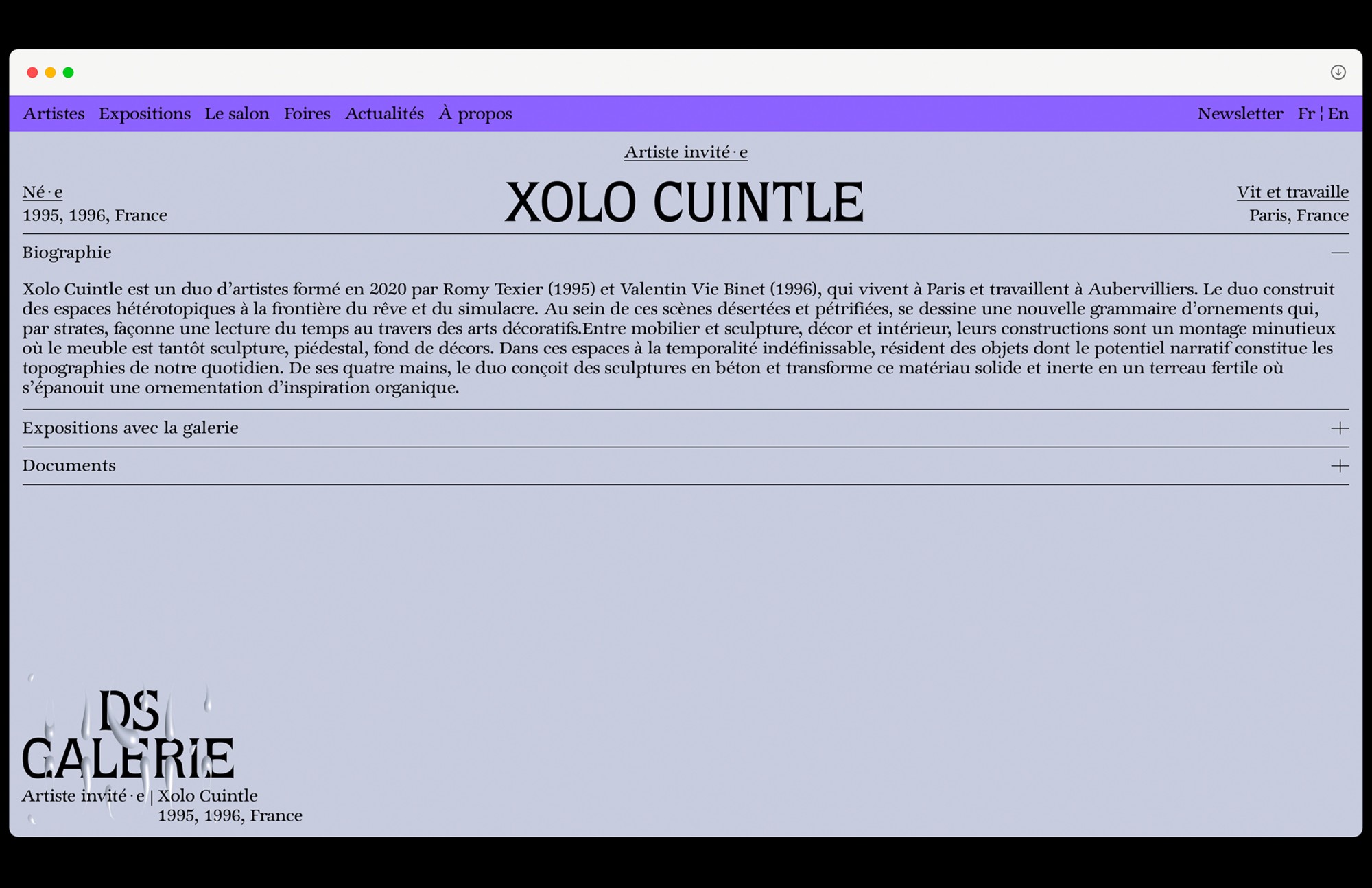The width and height of the screenshot is (1372, 888).
Task: Click the À propos navigation item
Action: 475,114
